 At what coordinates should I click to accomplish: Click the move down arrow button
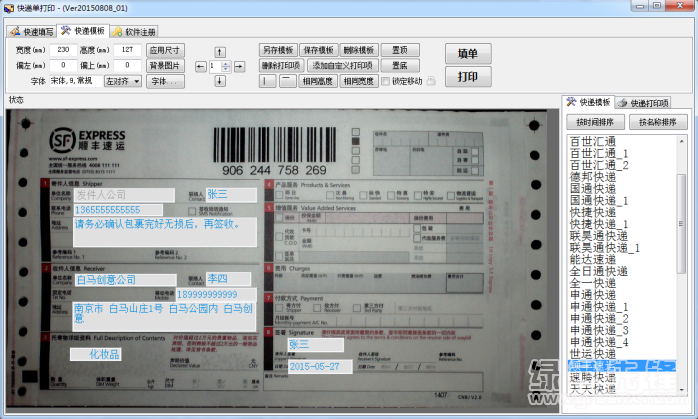[x=220, y=81]
